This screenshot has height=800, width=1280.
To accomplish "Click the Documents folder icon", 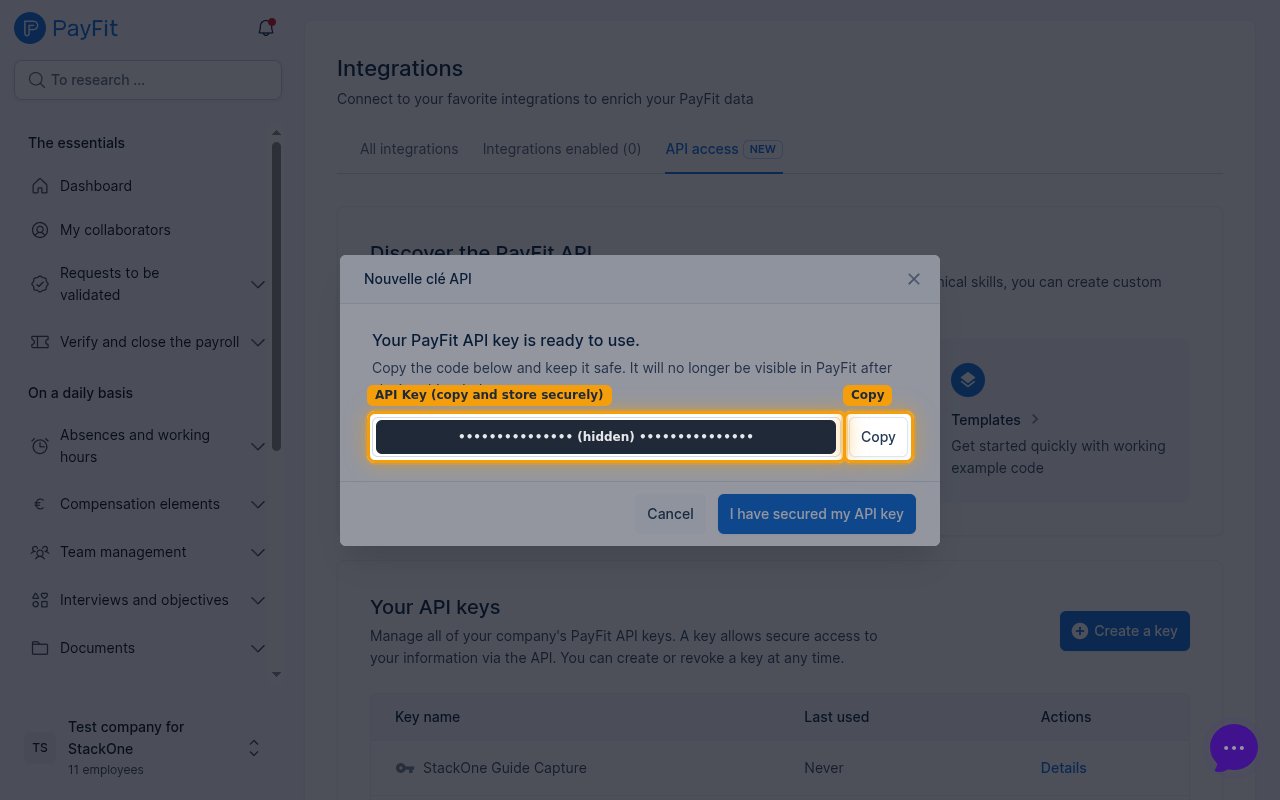I will click(x=40, y=648).
